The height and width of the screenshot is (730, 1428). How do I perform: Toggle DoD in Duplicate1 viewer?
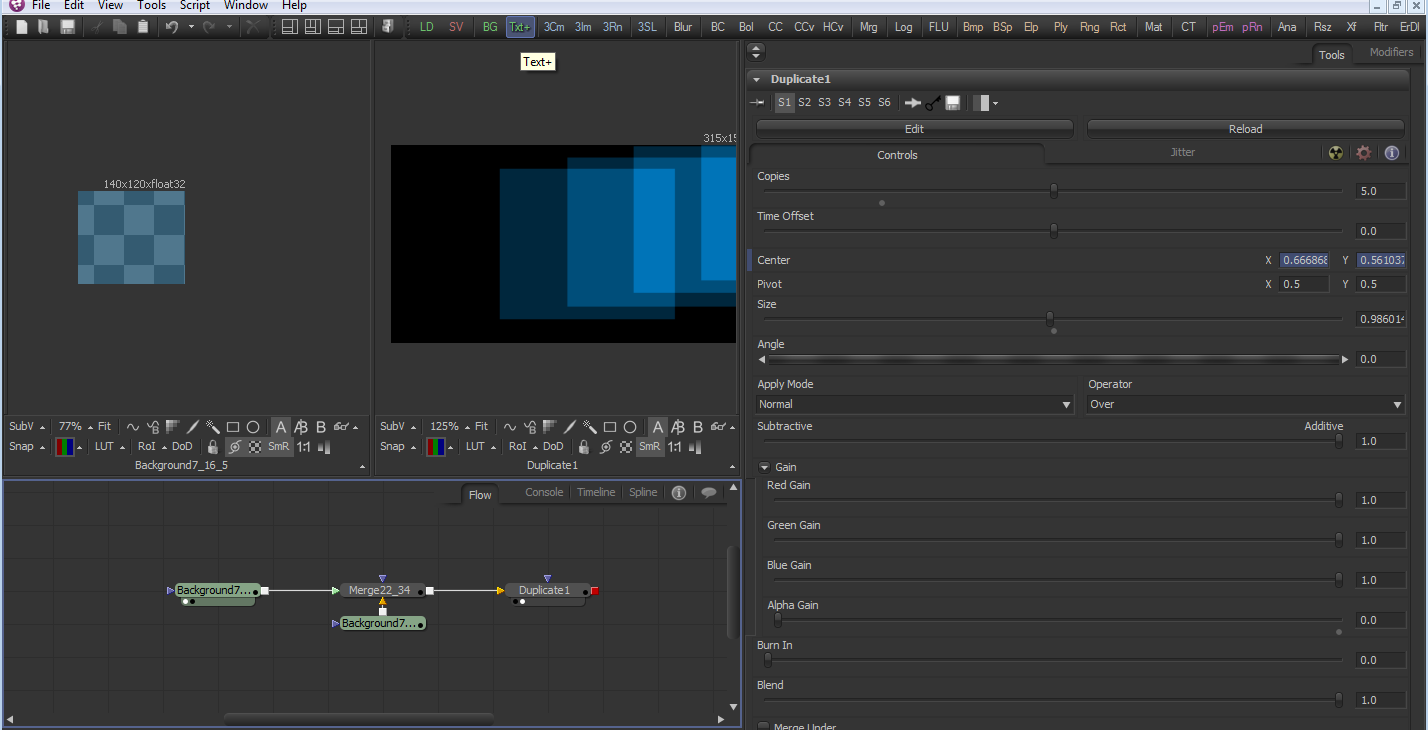pyautogui.click(x=553, y=447)
